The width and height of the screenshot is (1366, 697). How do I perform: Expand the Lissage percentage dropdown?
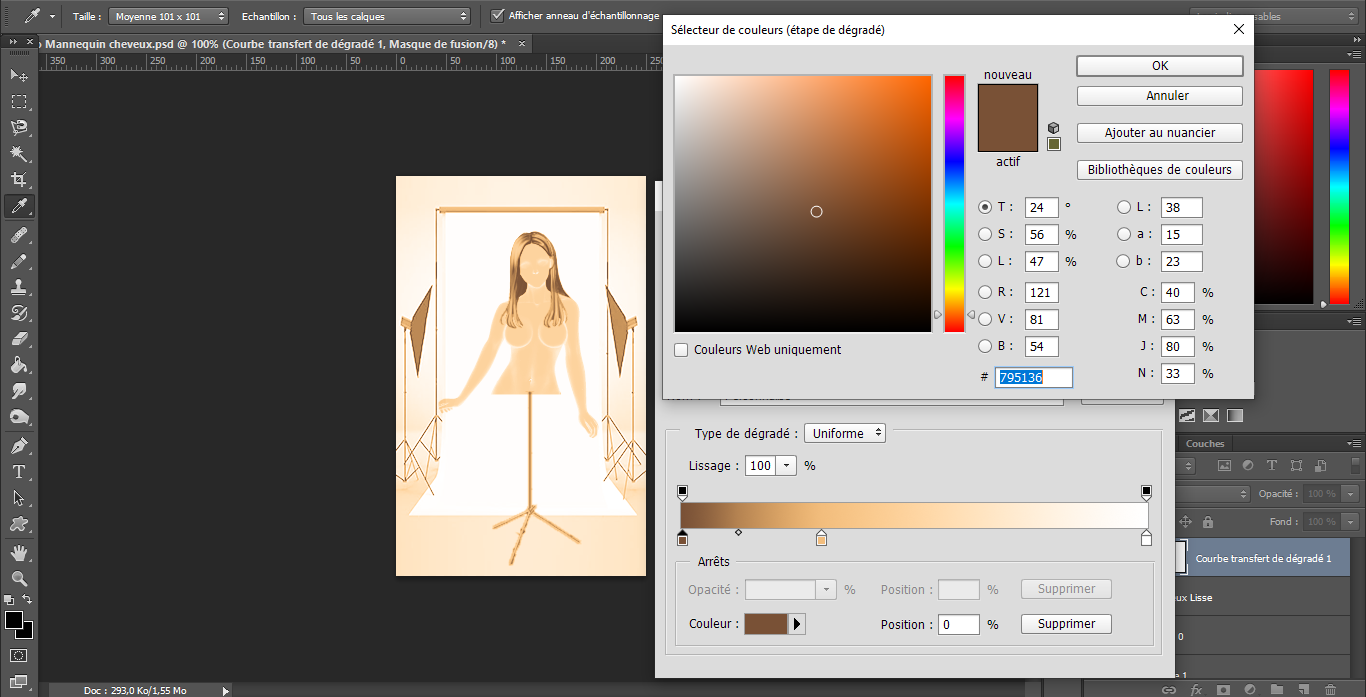click(x=787, y=466)
